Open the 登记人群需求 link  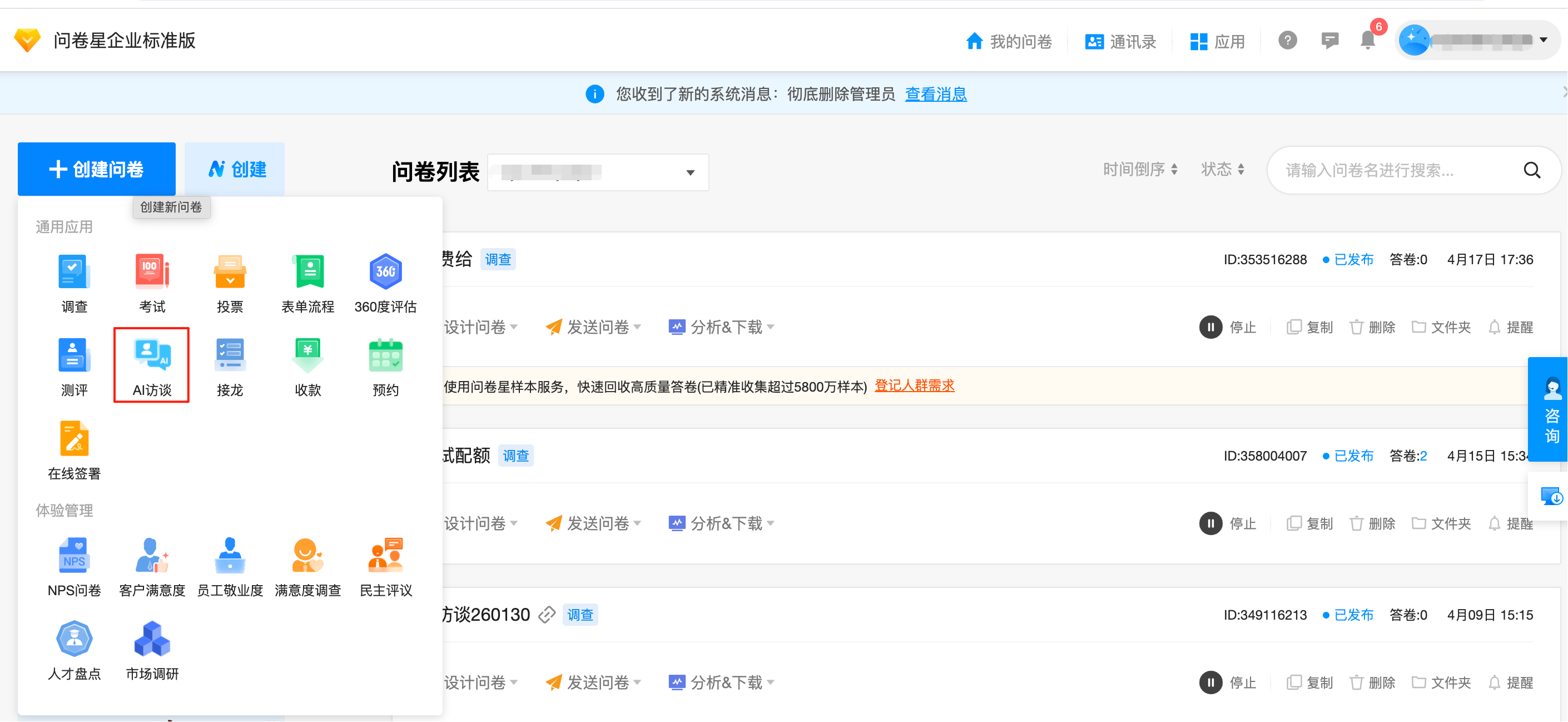[x=914, y=385]
